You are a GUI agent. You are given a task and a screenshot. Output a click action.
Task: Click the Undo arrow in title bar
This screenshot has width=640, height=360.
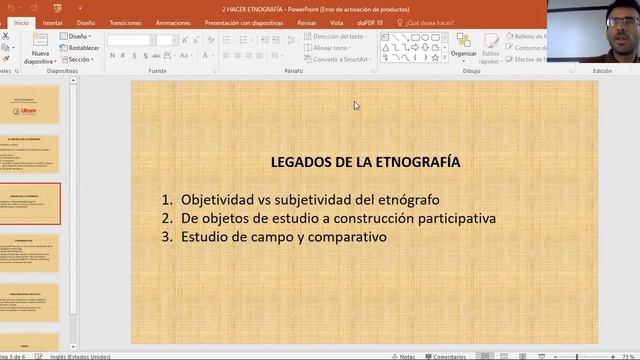point(11,8)
